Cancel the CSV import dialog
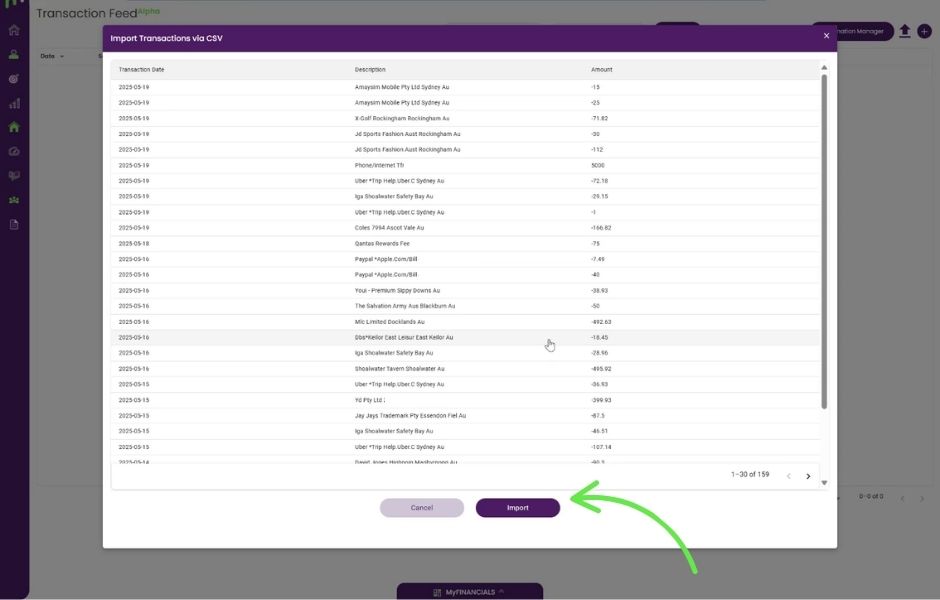 point(421,508)
